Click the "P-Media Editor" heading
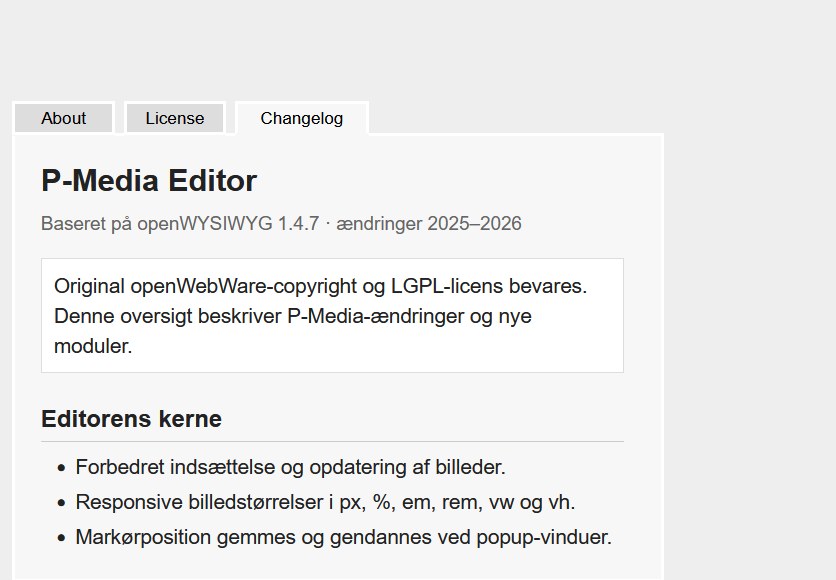The height and width of the screenshot is (580, 836). pyautogui.click(x=149, y=181)
